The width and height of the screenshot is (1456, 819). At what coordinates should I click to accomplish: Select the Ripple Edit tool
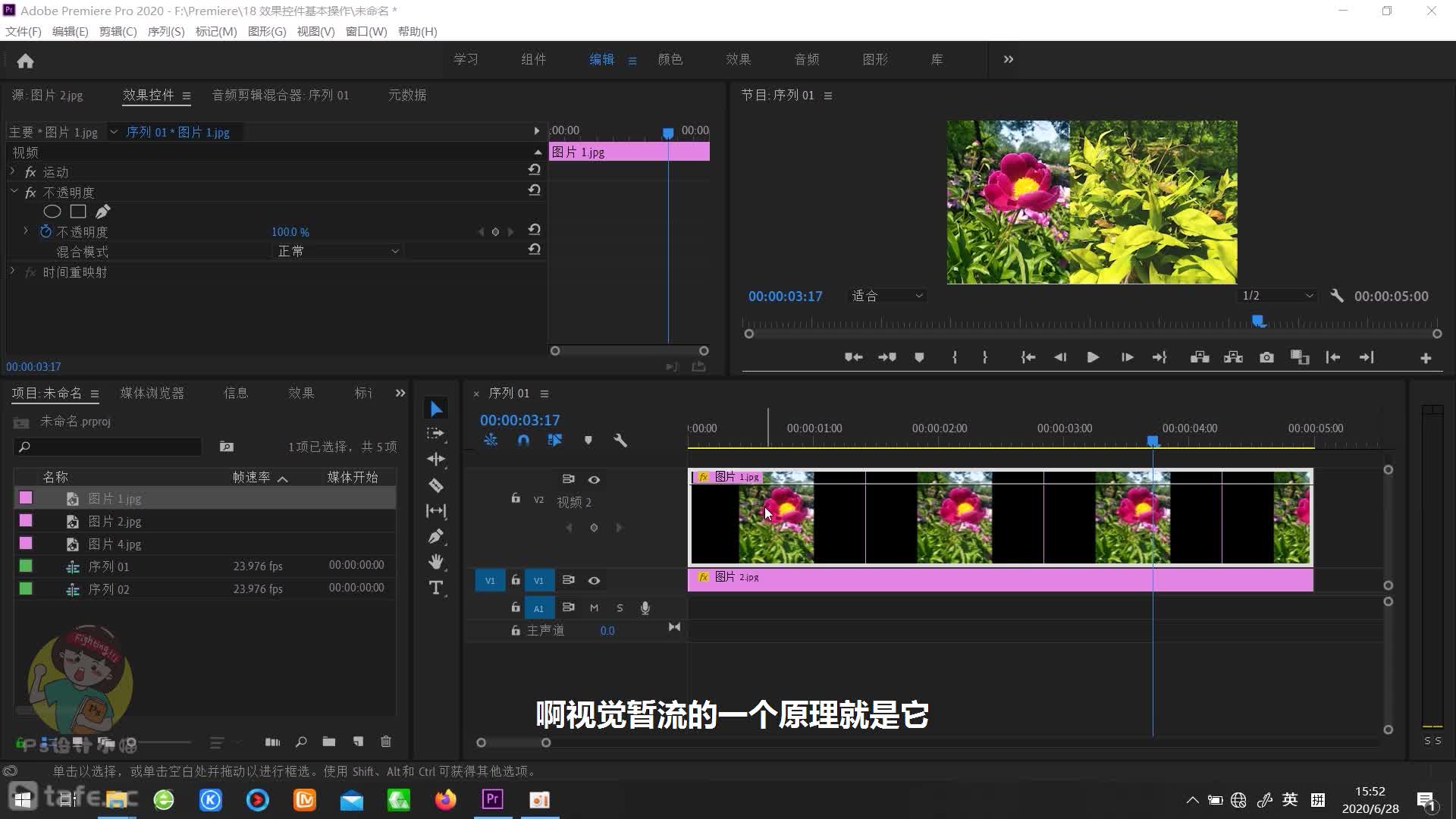pyautogui.click(x=436, y=459)
